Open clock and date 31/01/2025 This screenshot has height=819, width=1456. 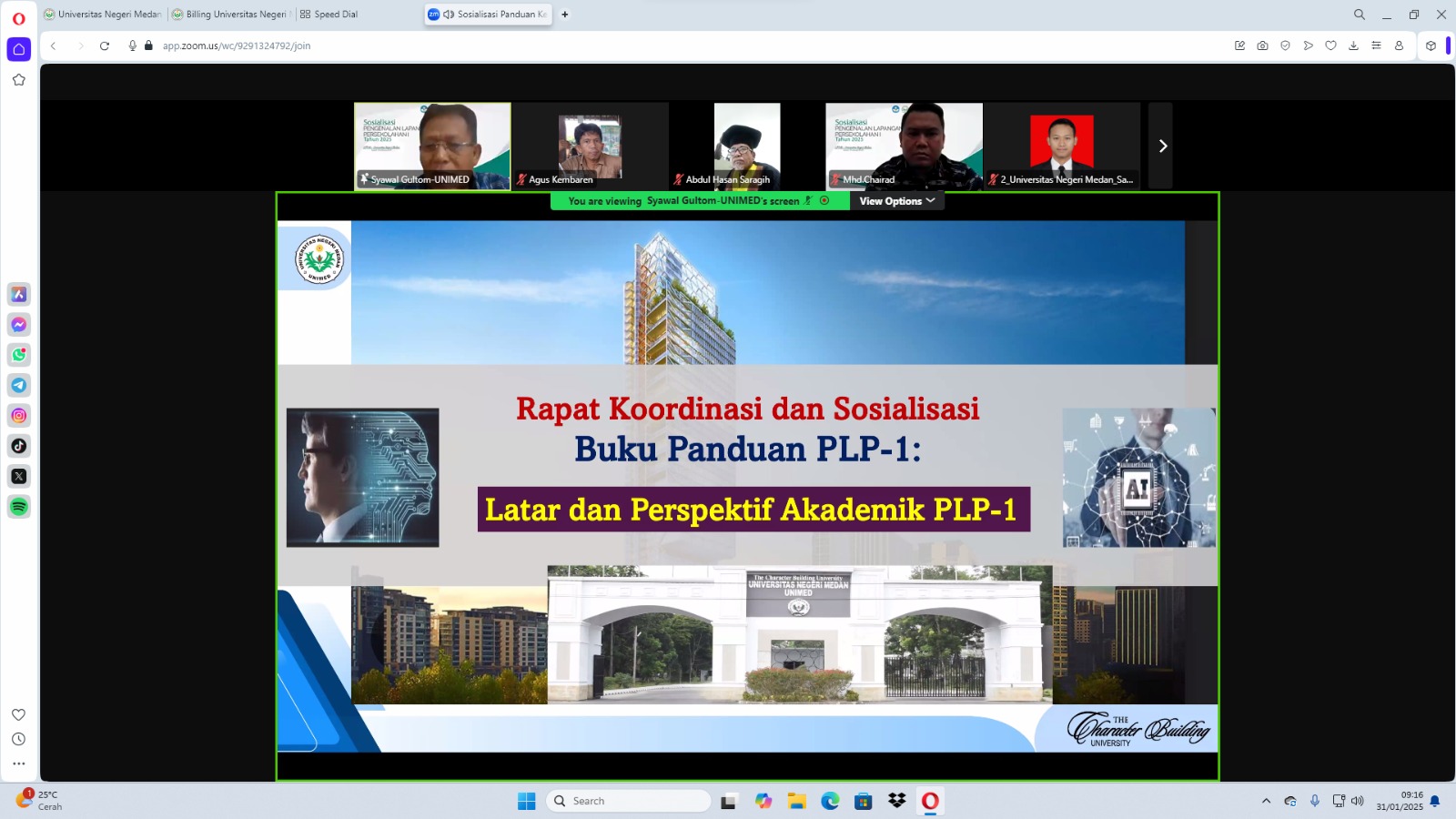1400,801
